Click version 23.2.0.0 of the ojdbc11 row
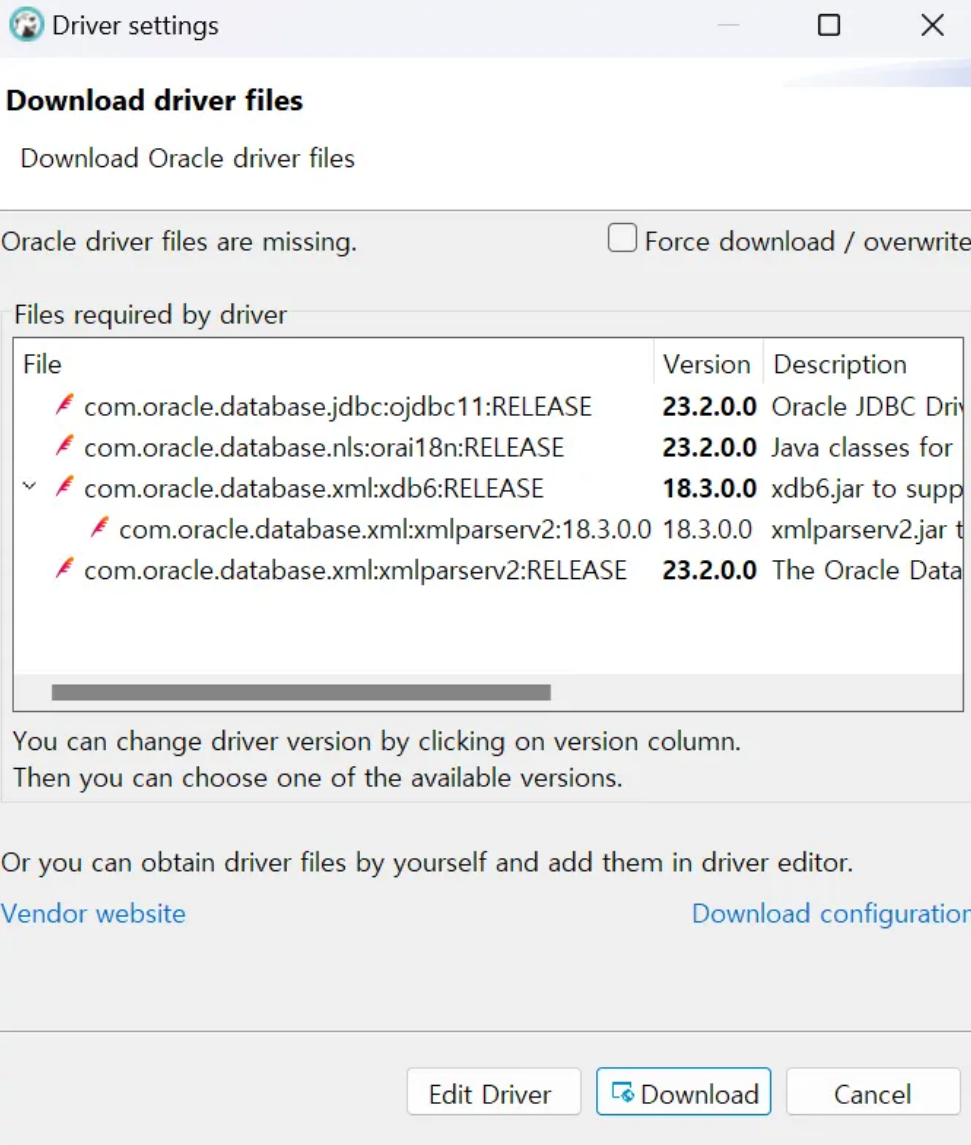This screenshot has width=971, height=1145. tap(709, 407)
